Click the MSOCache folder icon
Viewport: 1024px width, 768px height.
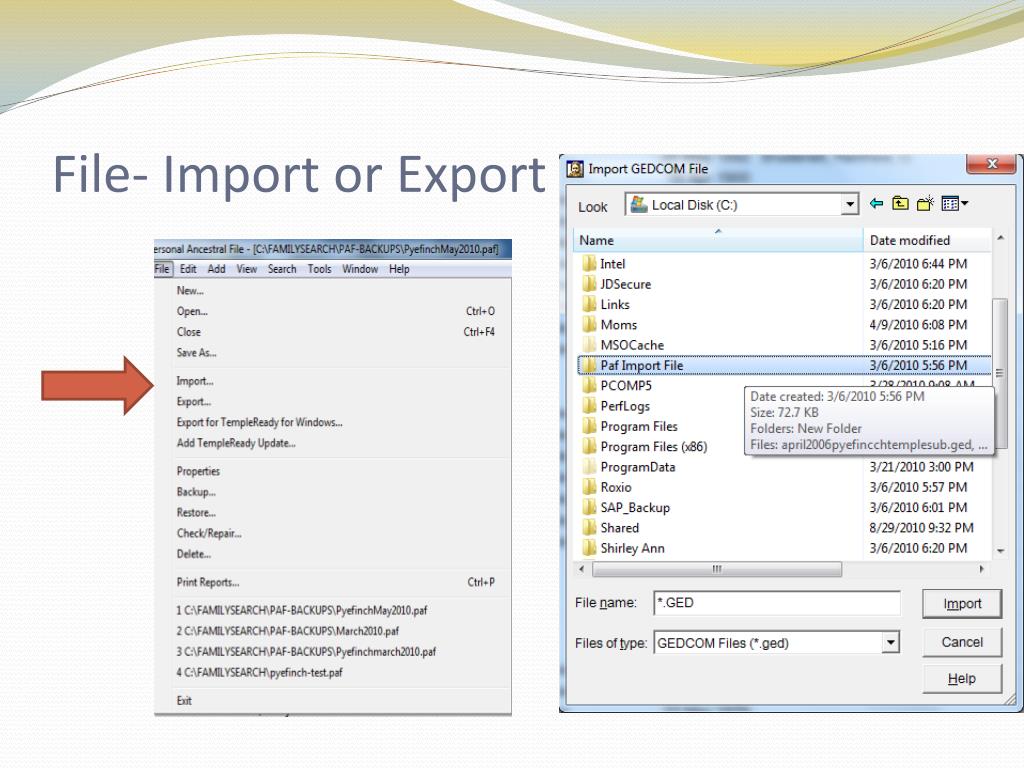pyautogui.click(x=589, y=345)
